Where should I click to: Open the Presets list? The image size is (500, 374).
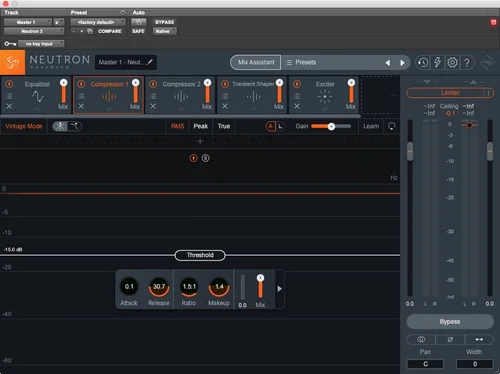pyautogui.click(x=306, y=62)
